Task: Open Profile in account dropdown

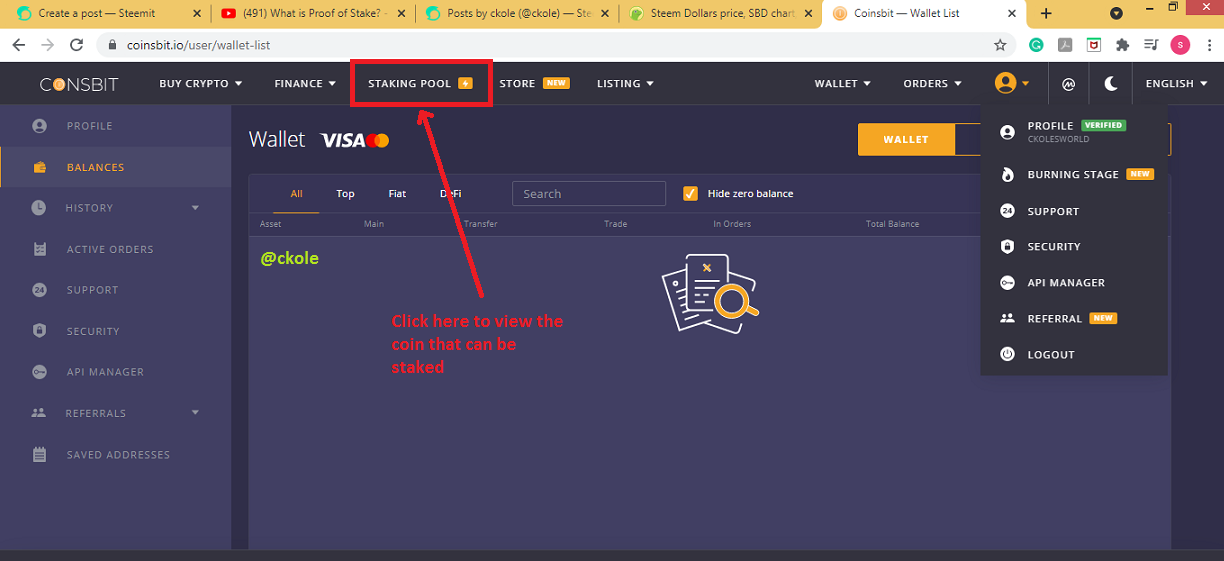Action: coord(1075,130)
